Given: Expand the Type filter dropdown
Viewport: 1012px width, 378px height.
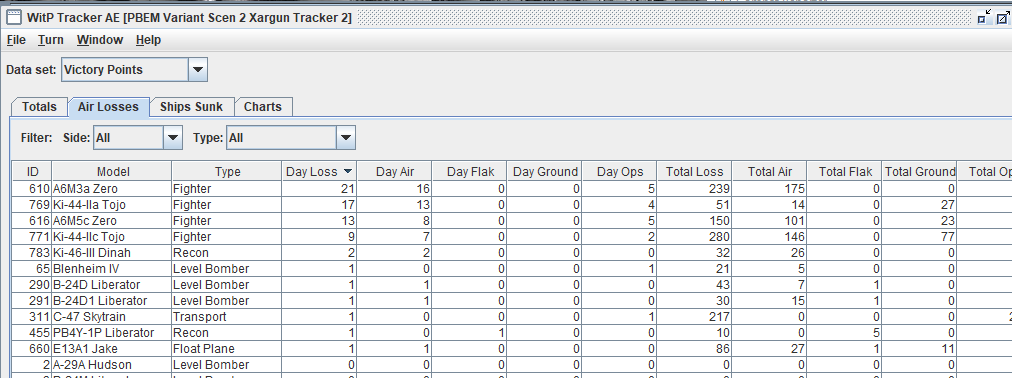Looking at the screenshot, I should tap(345, 137).
